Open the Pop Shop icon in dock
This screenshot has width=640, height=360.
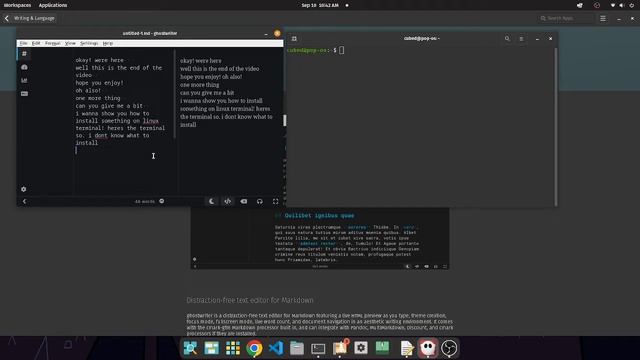pos(340,348)
